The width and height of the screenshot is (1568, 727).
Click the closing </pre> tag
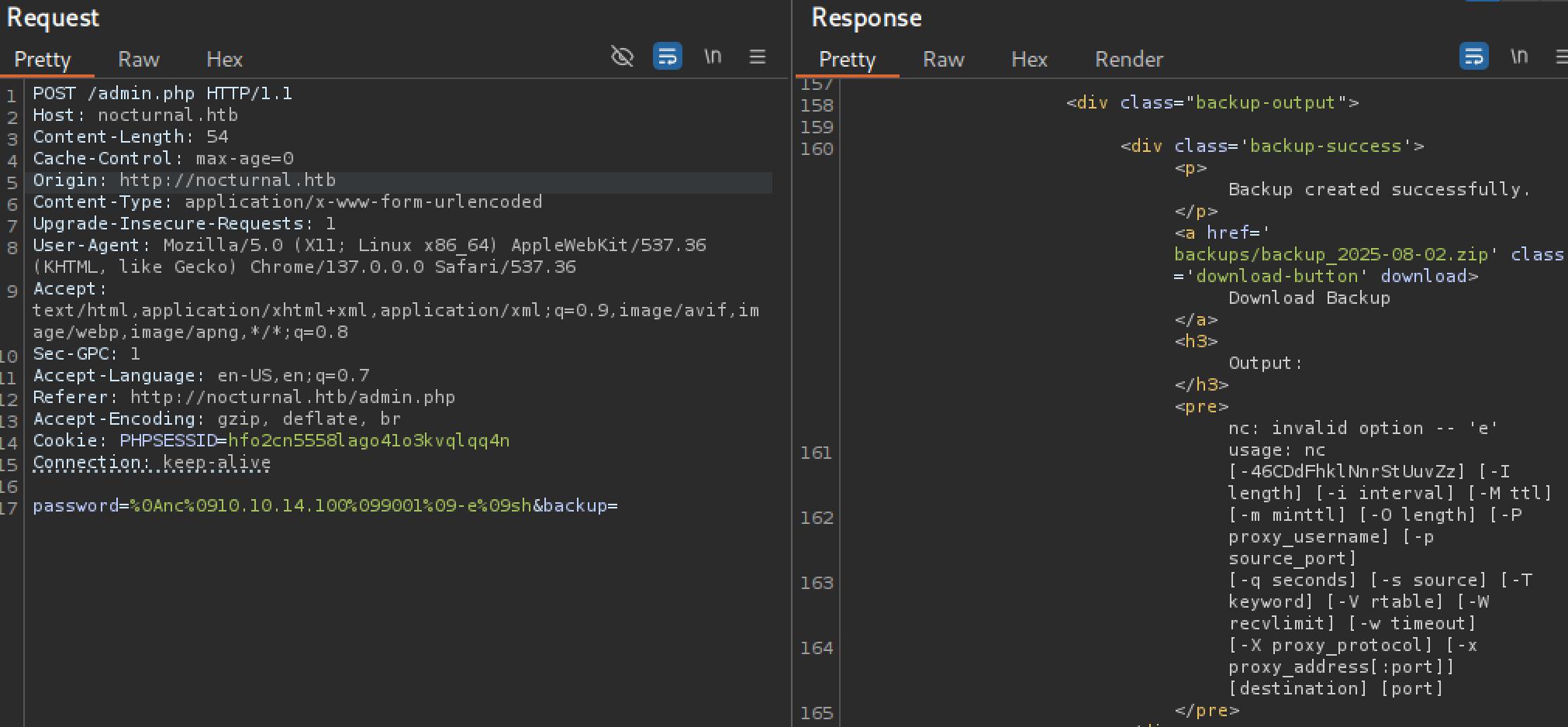(x=1207, y=711)
